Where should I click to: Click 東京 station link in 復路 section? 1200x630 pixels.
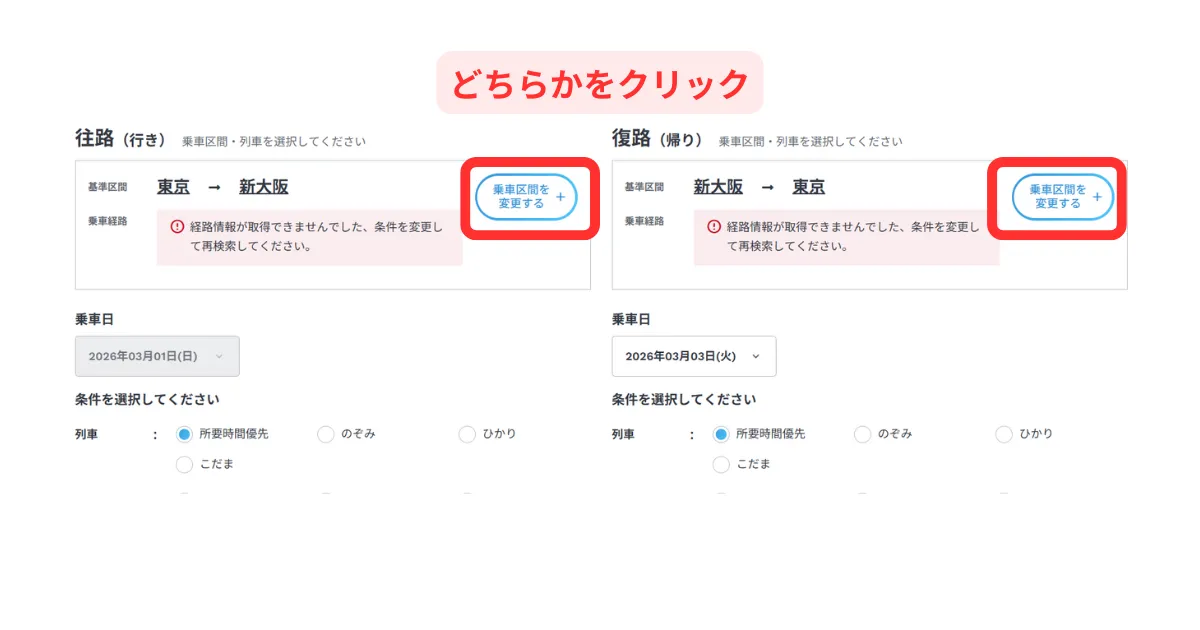(x=808, y=187)
